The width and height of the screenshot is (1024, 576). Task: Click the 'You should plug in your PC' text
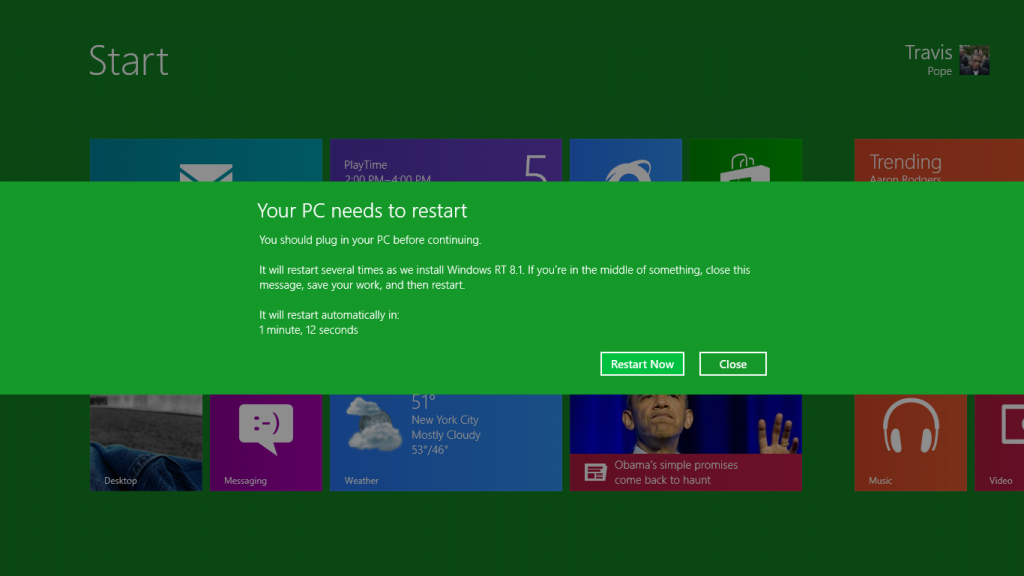coord(370,240)
